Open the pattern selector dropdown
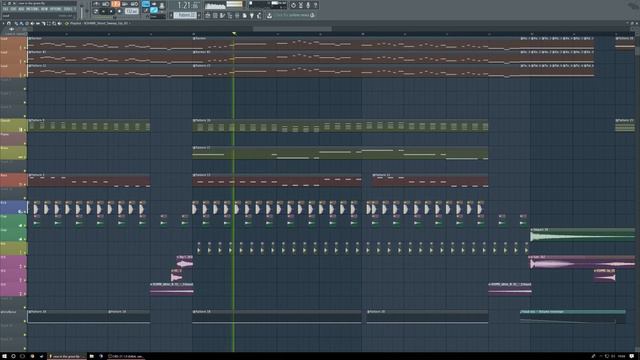Viewport: 640px width, 360px height. 185,15
